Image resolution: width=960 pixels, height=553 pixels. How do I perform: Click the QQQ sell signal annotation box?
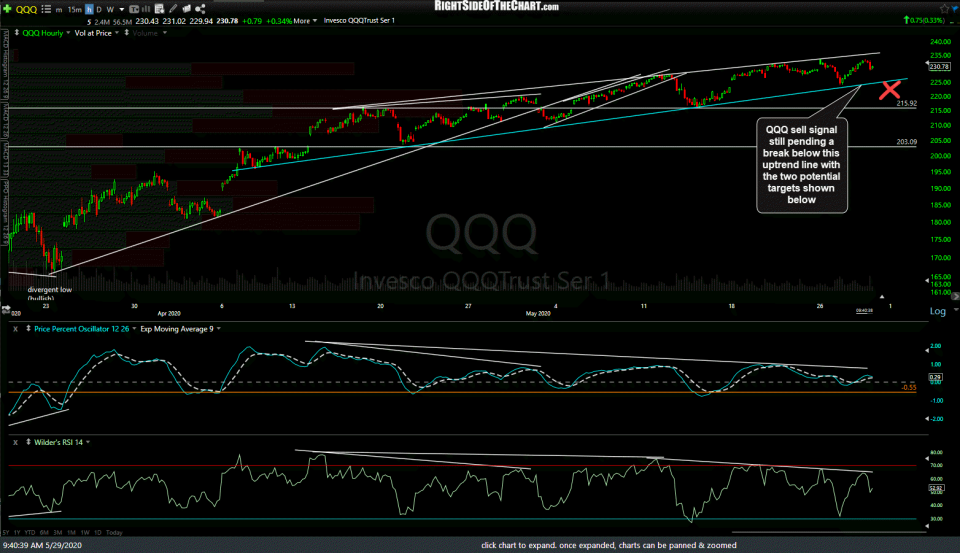(801, 165)
